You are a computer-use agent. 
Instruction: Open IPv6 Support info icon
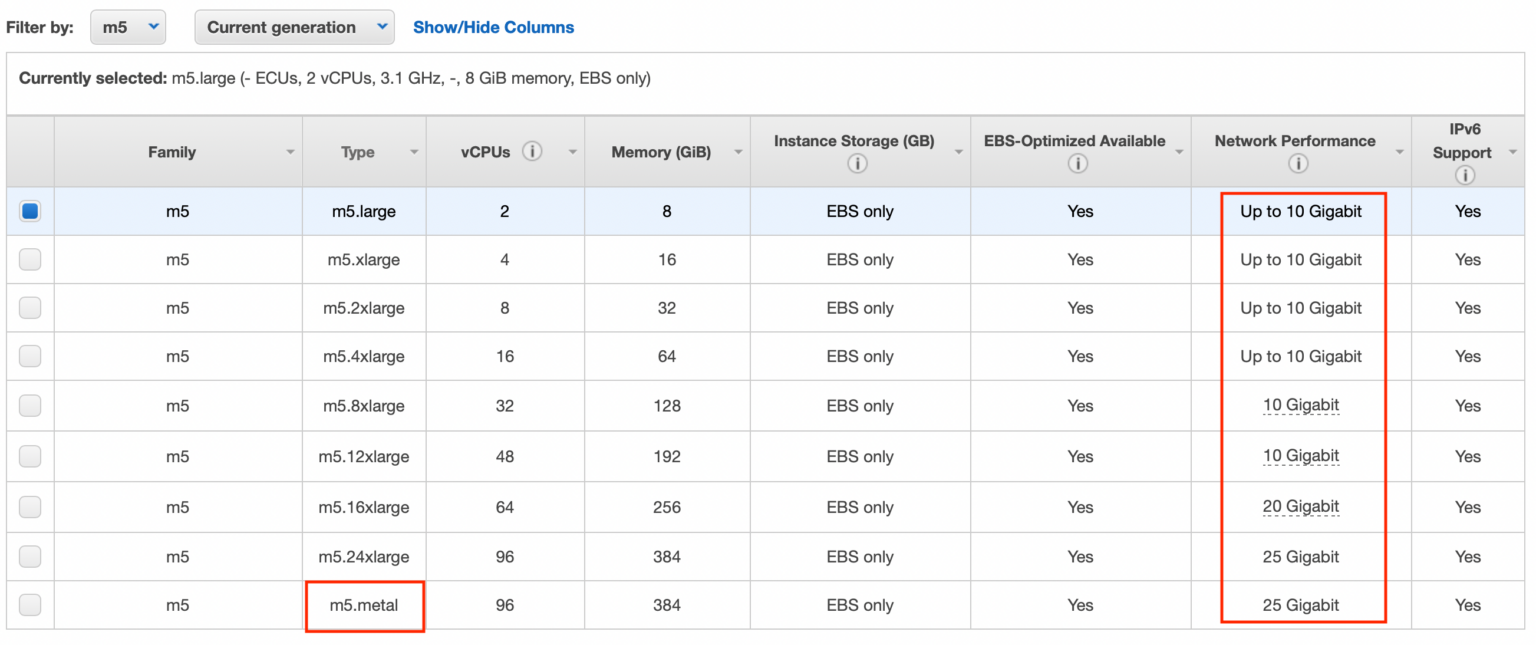click(x=1466, y=175)
